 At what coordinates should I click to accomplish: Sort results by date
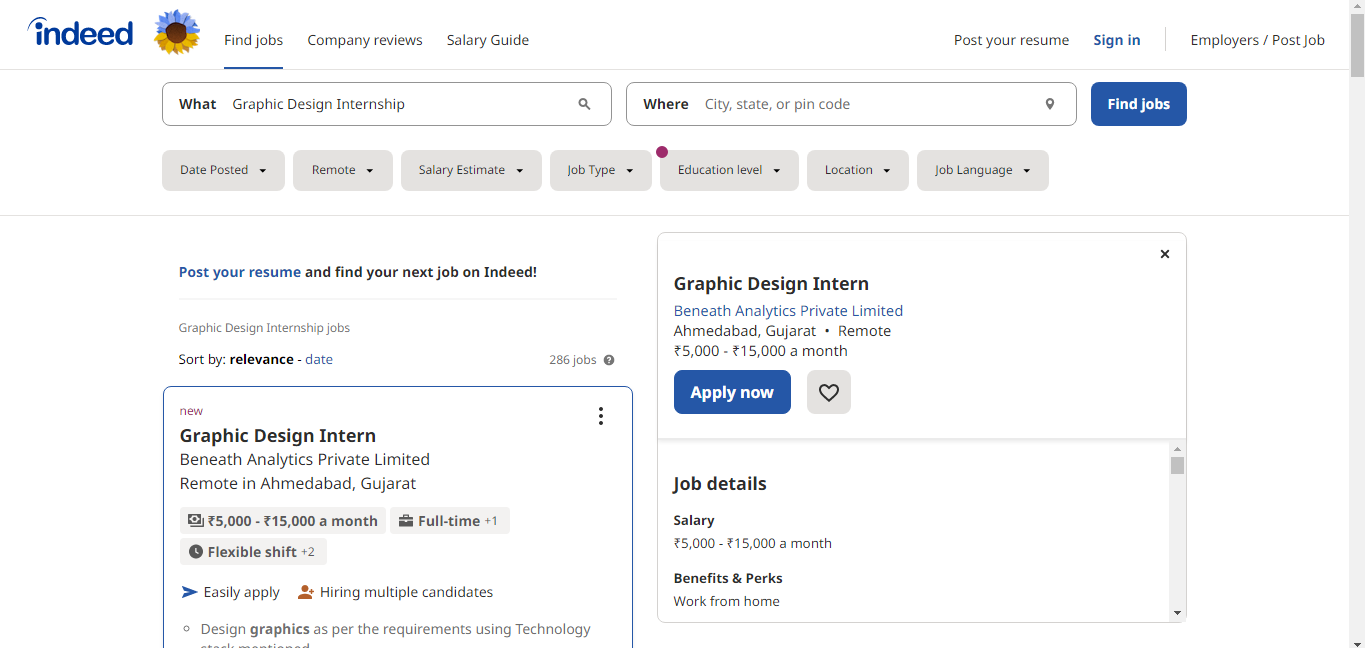(319, 359)
